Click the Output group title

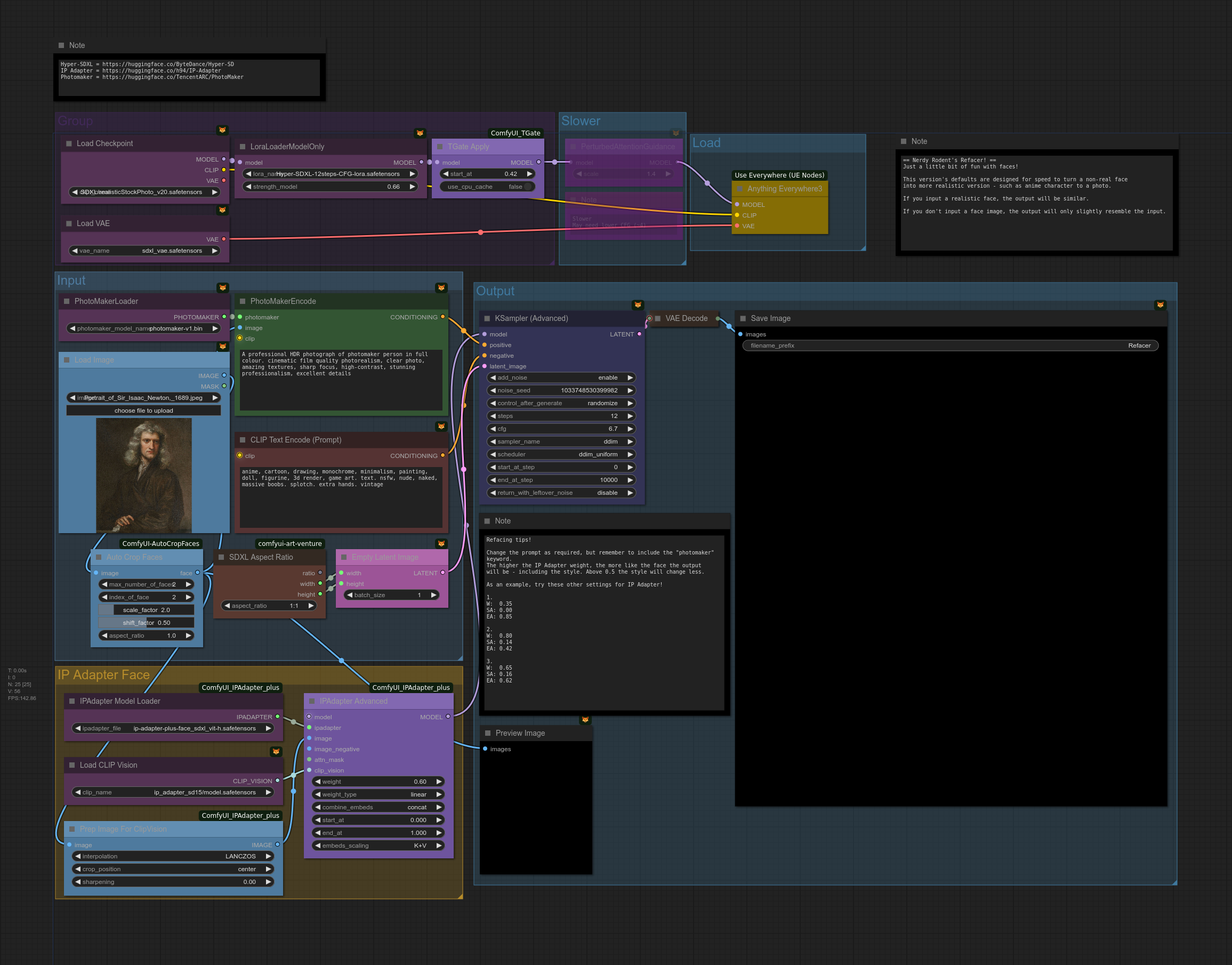pos(495,291)
